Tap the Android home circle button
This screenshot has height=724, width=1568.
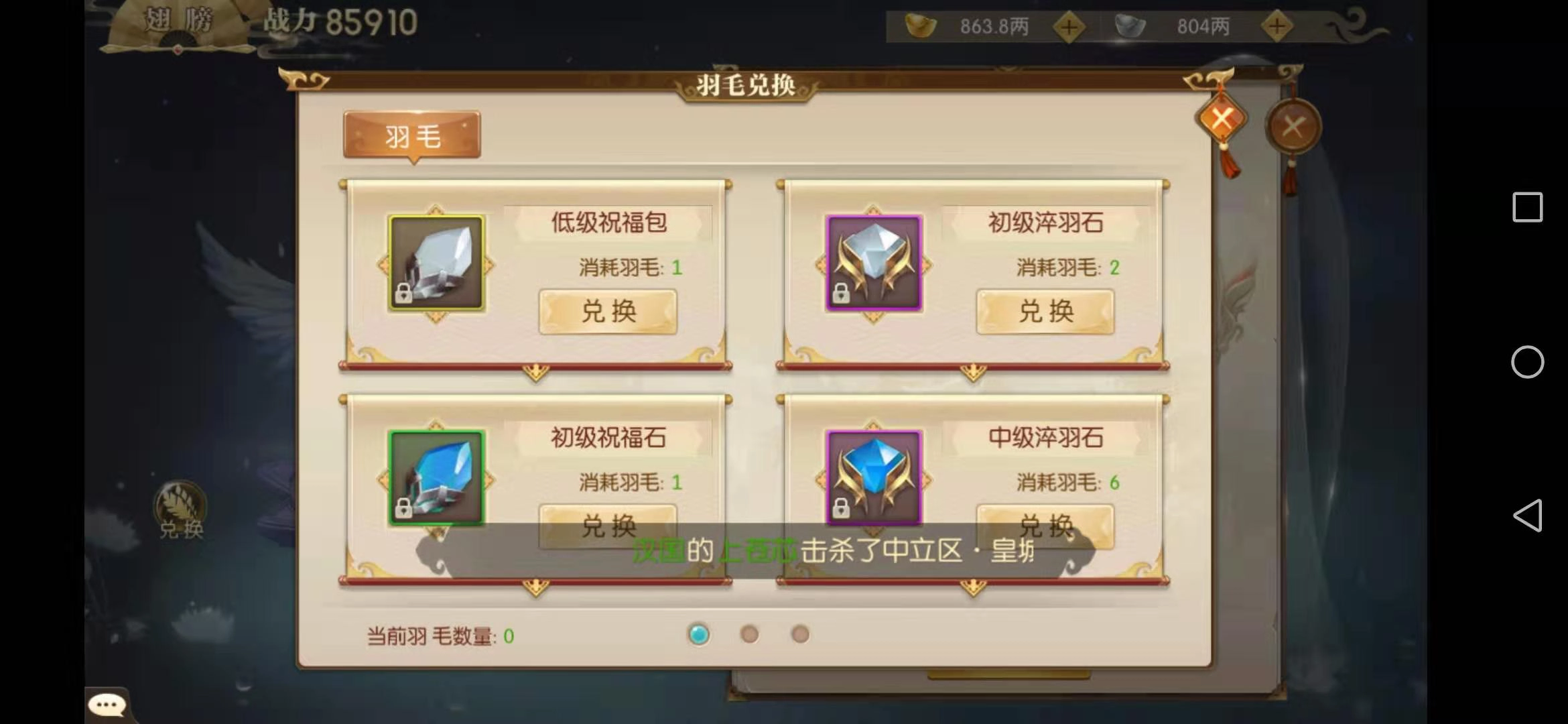click(x=1528, y=362)
